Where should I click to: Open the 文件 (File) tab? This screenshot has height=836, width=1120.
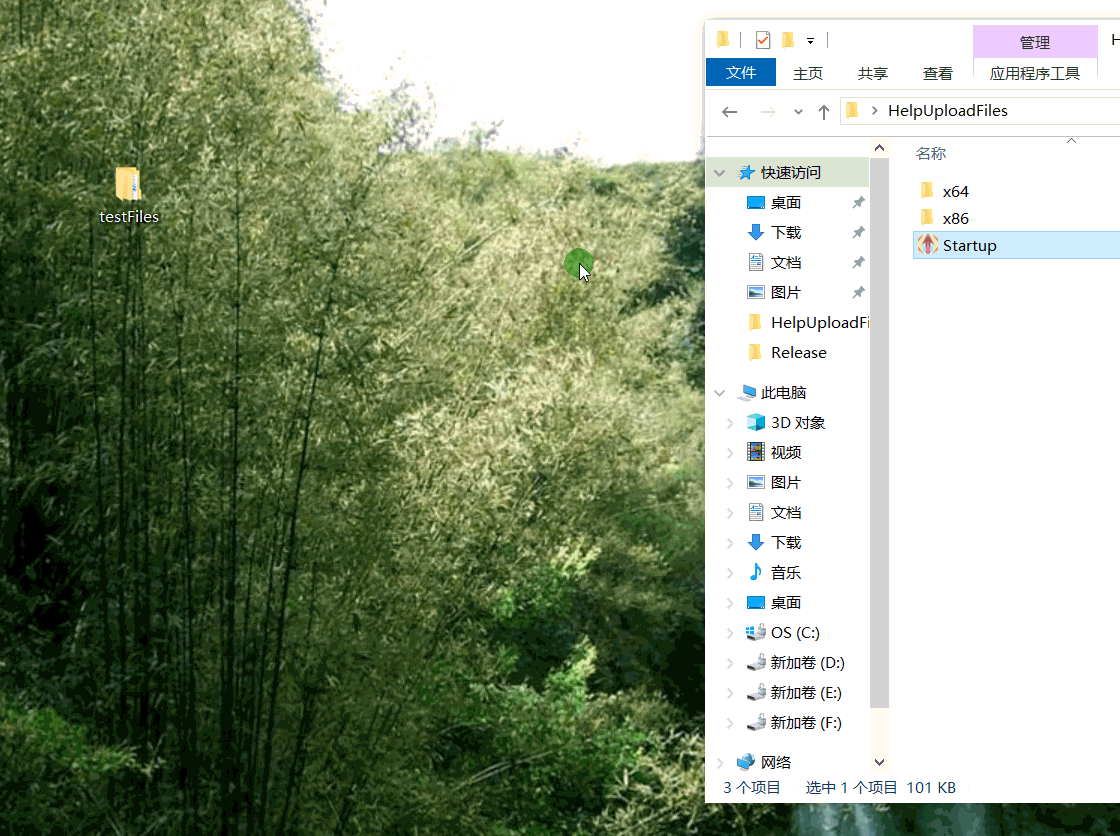(x=741, y=73)
